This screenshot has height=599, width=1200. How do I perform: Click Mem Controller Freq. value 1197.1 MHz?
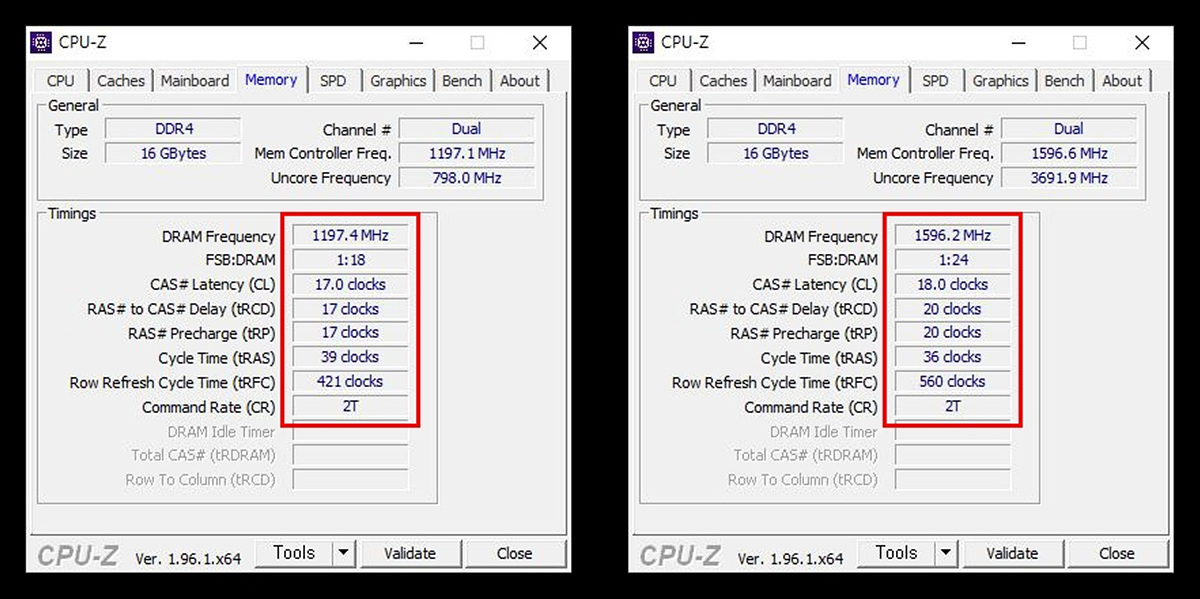[x=466, y=153]
